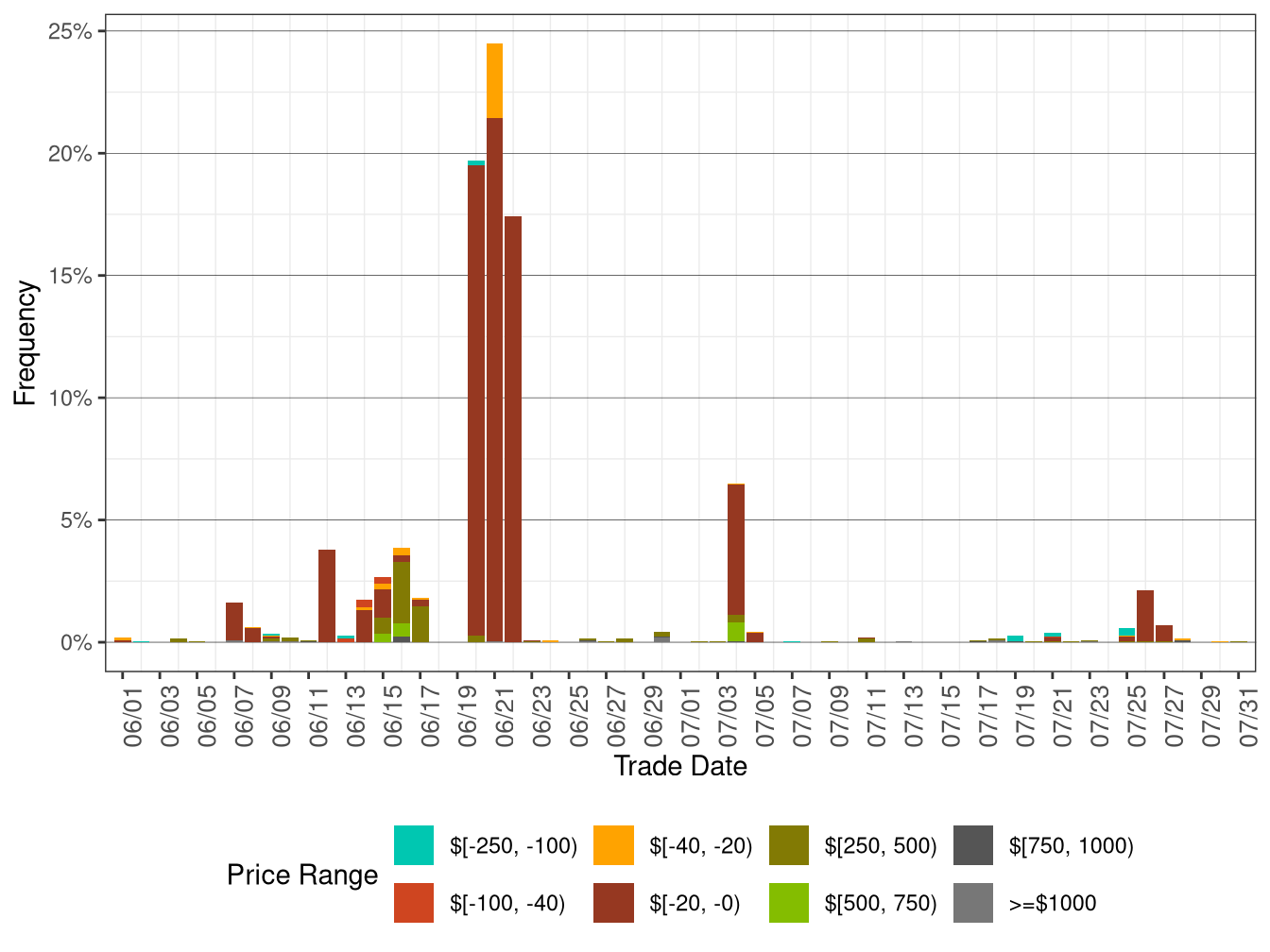Click the orange $[-40, -20) legend swatch

(x=613, y=845)
